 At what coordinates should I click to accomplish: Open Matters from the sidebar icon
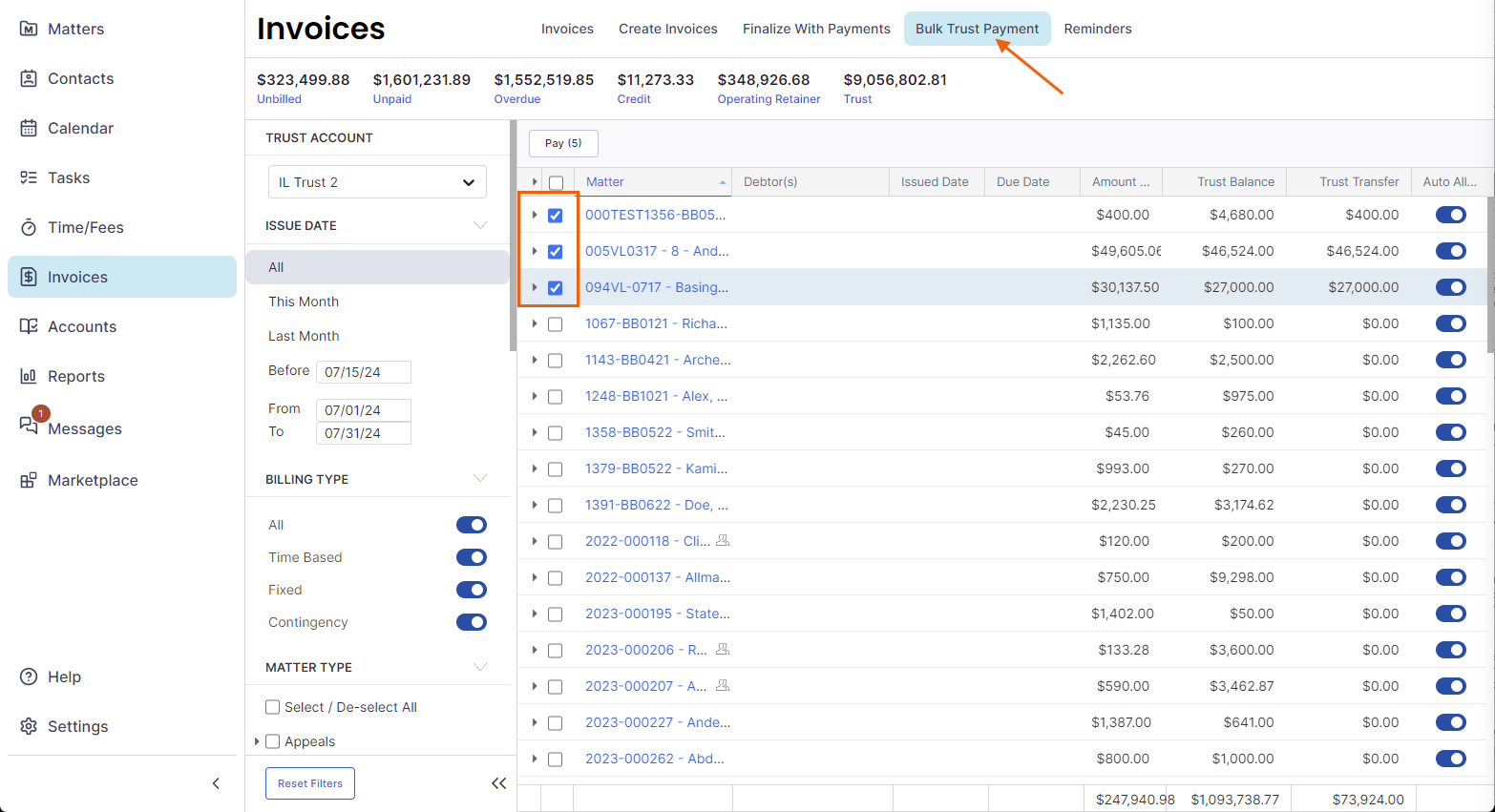[x=29, y=29]
